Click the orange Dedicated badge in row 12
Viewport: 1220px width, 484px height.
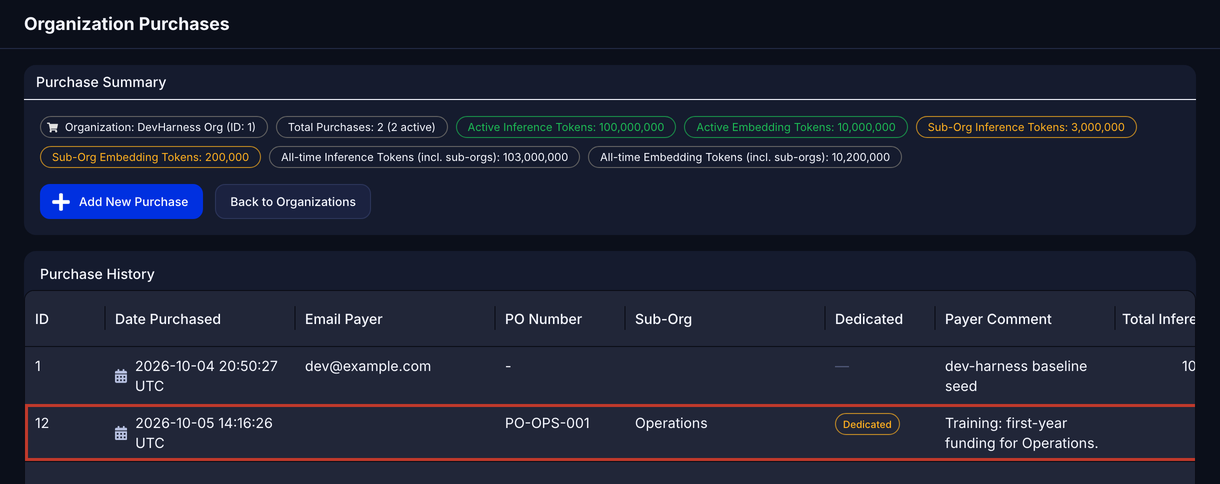(867, 424)
